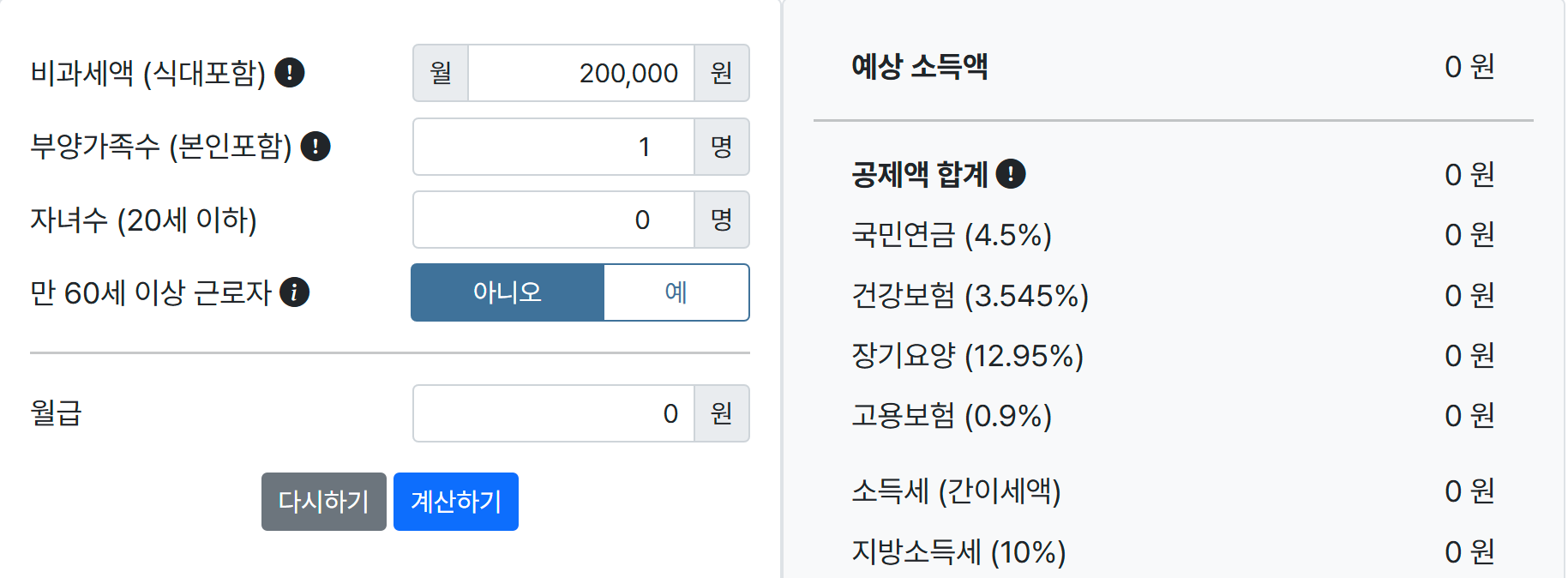Click the 부양가족수 number input field
This screenshot has width=1568, height=578.
pos(553,147)
